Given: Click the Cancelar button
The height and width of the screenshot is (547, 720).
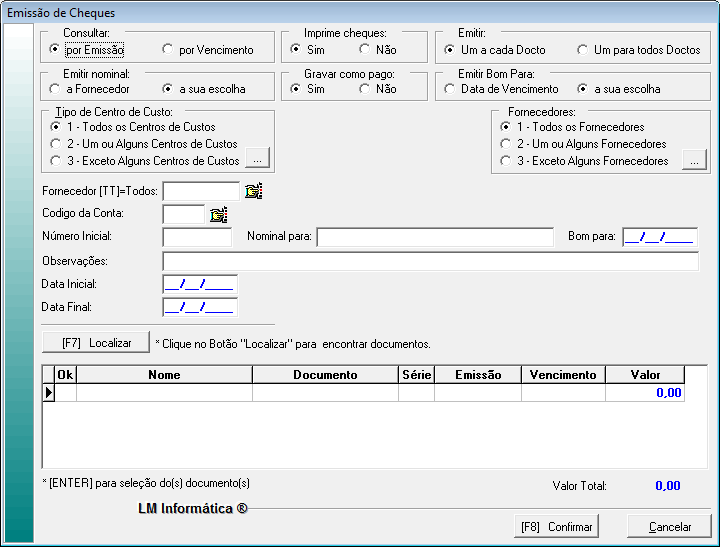Looking at the screenshot, I should point(669,527).
